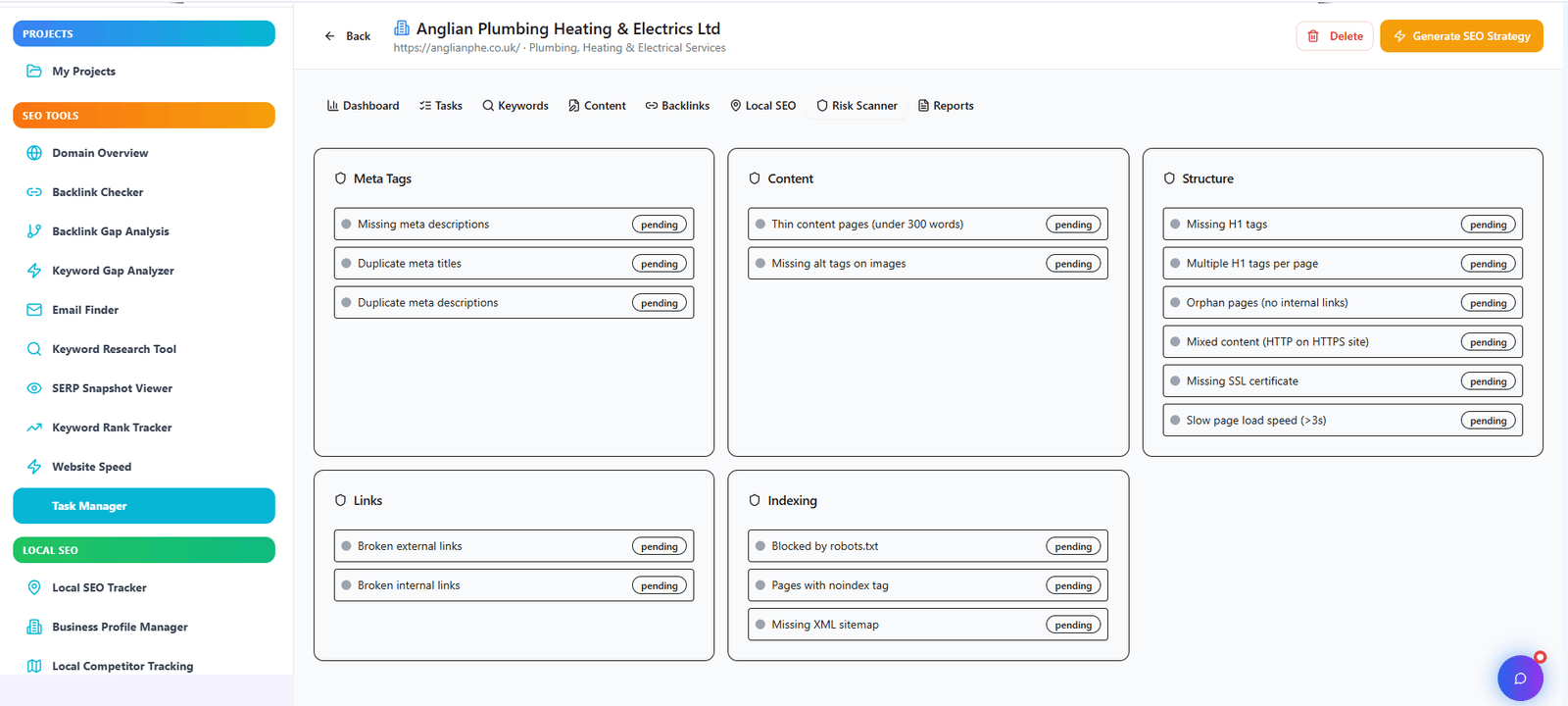The image size is (1568, 706).
Task: Click the Broken external links text
Action: pyautogui.click(x=410, y=546)
